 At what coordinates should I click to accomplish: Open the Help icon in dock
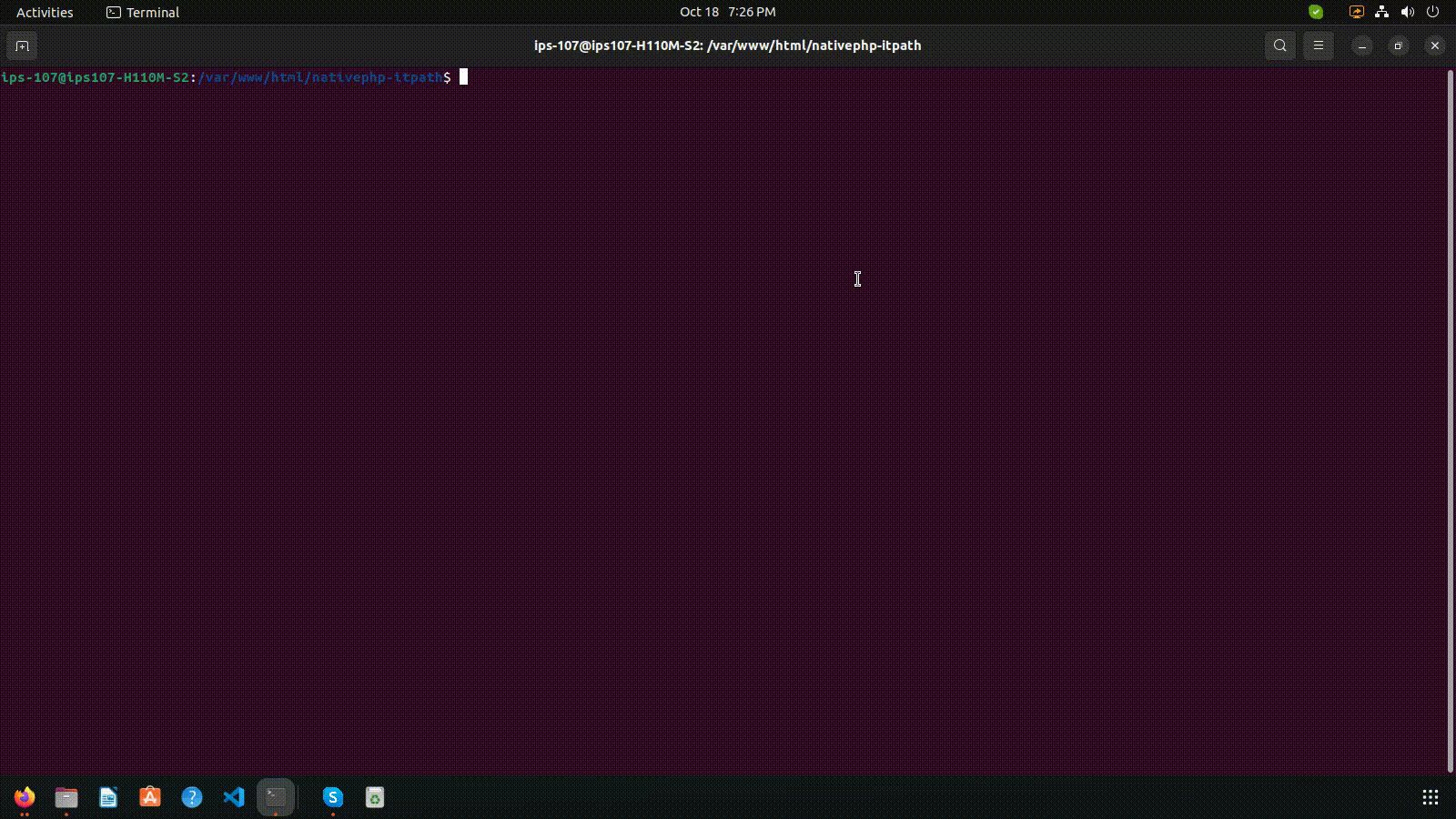coord(192,797)
